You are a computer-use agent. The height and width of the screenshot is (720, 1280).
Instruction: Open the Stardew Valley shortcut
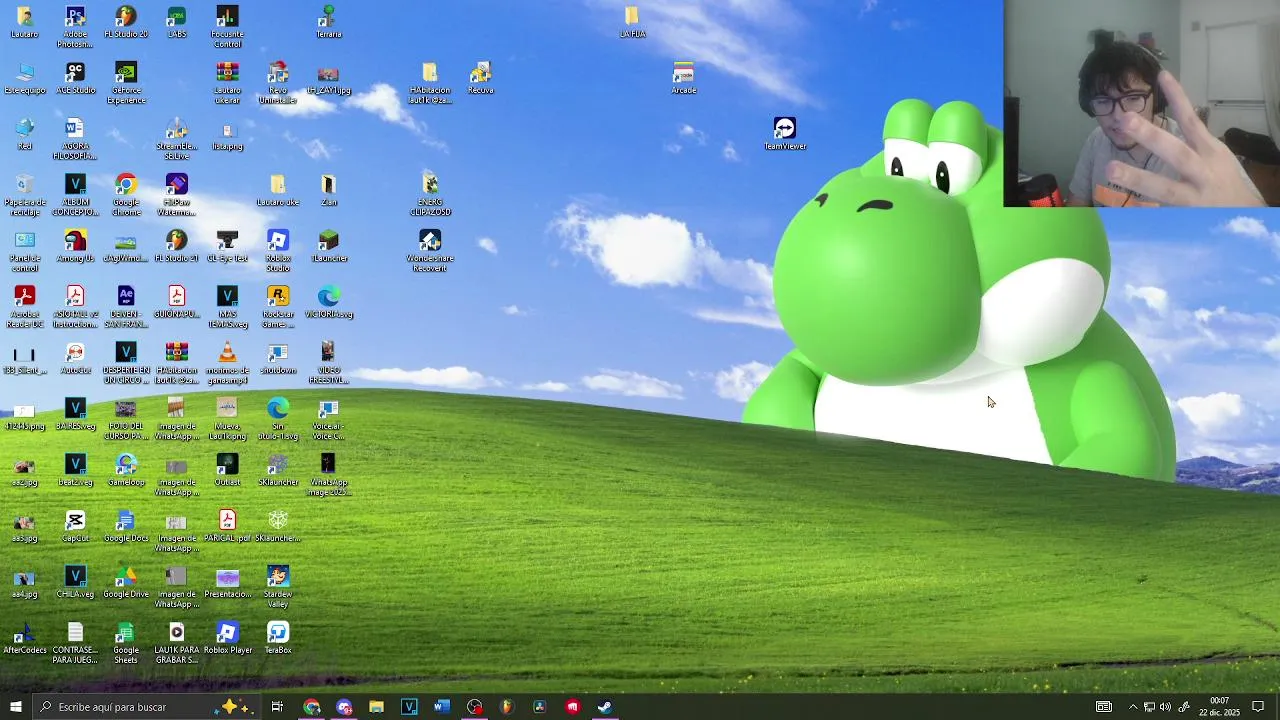pyautogui.click(x=278, y=586)
